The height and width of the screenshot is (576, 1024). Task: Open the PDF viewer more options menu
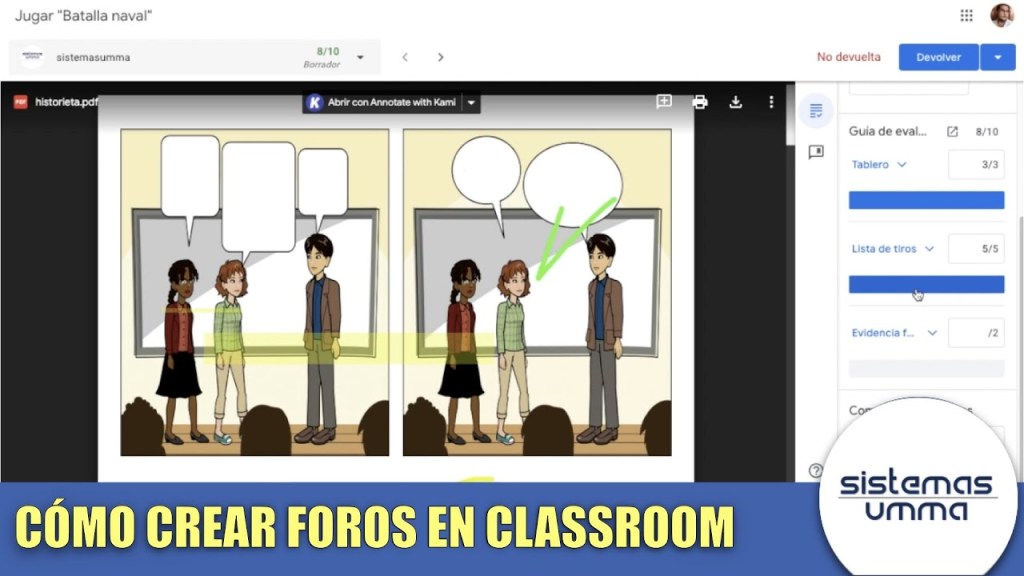tap(771, 102)
